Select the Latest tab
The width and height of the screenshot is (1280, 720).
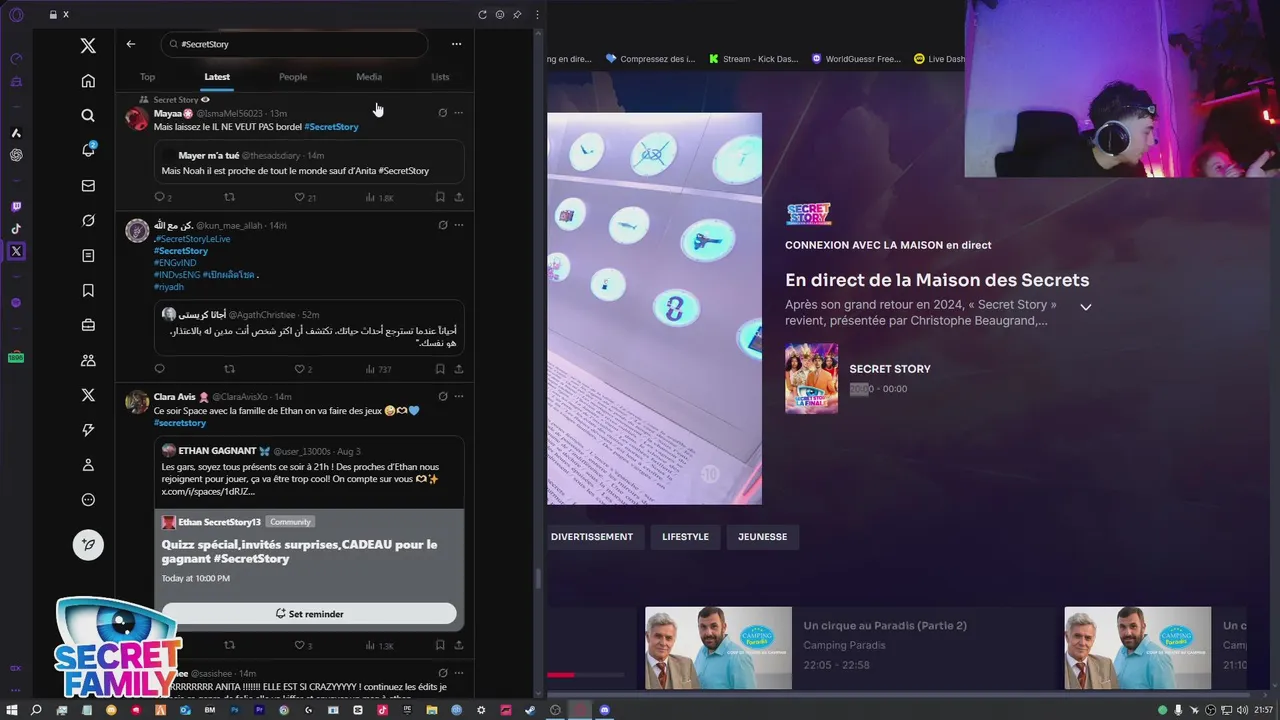coord(217,77)
